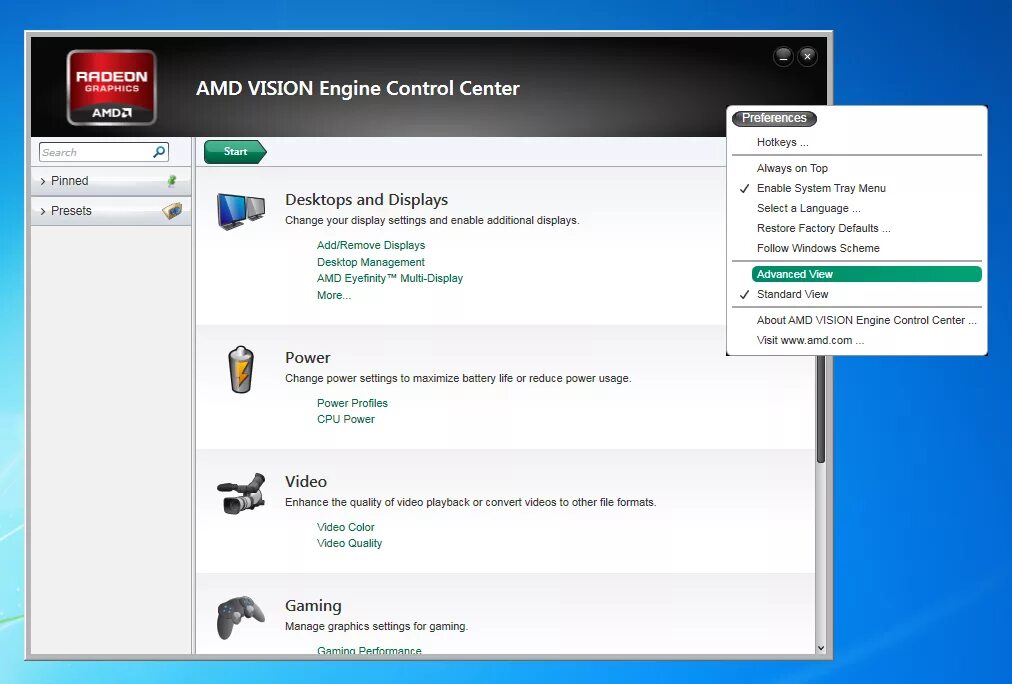Click the scrollbar down arrow
This screenshot has height=684, width=1012.
[x=821, y=648]
